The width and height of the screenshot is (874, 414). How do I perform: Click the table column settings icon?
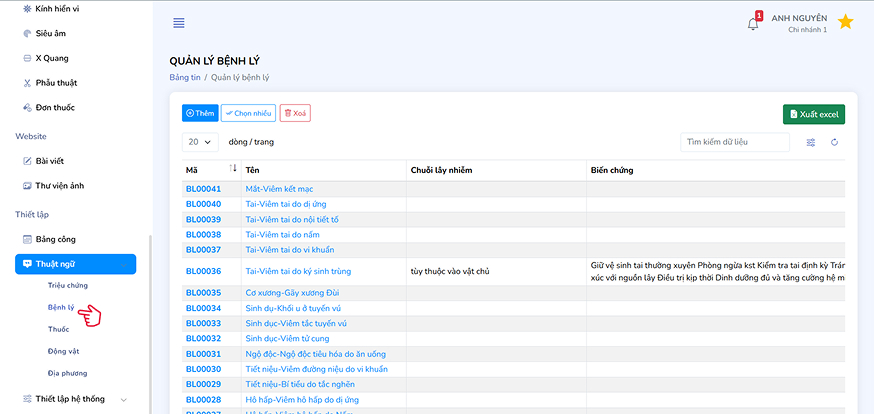coord(811,142)
